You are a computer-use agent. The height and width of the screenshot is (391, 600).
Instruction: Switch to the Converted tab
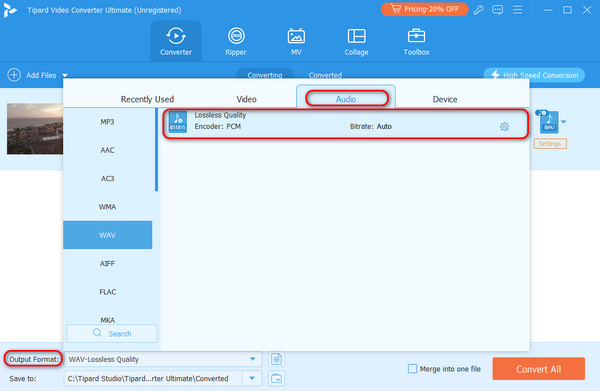(325, 75)
